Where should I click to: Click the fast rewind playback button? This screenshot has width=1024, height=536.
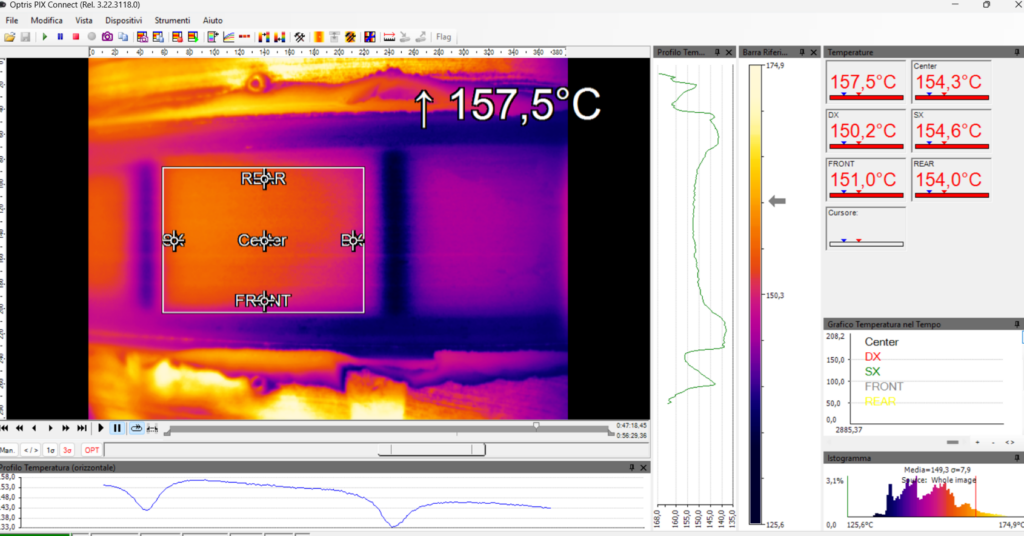pyautogui.click(x=20, y=428)
